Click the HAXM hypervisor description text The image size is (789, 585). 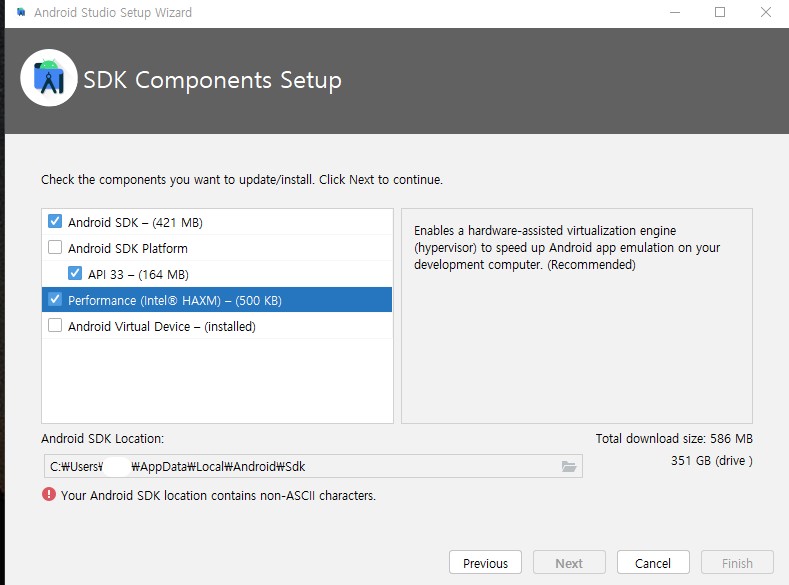567,247
